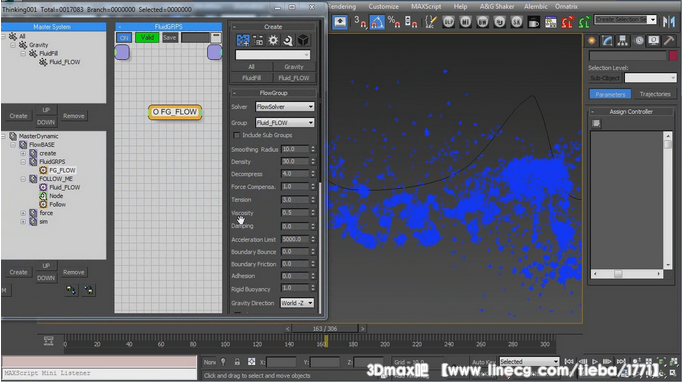Click the spiral dynamics icon in Create

[x=288, y=41]
